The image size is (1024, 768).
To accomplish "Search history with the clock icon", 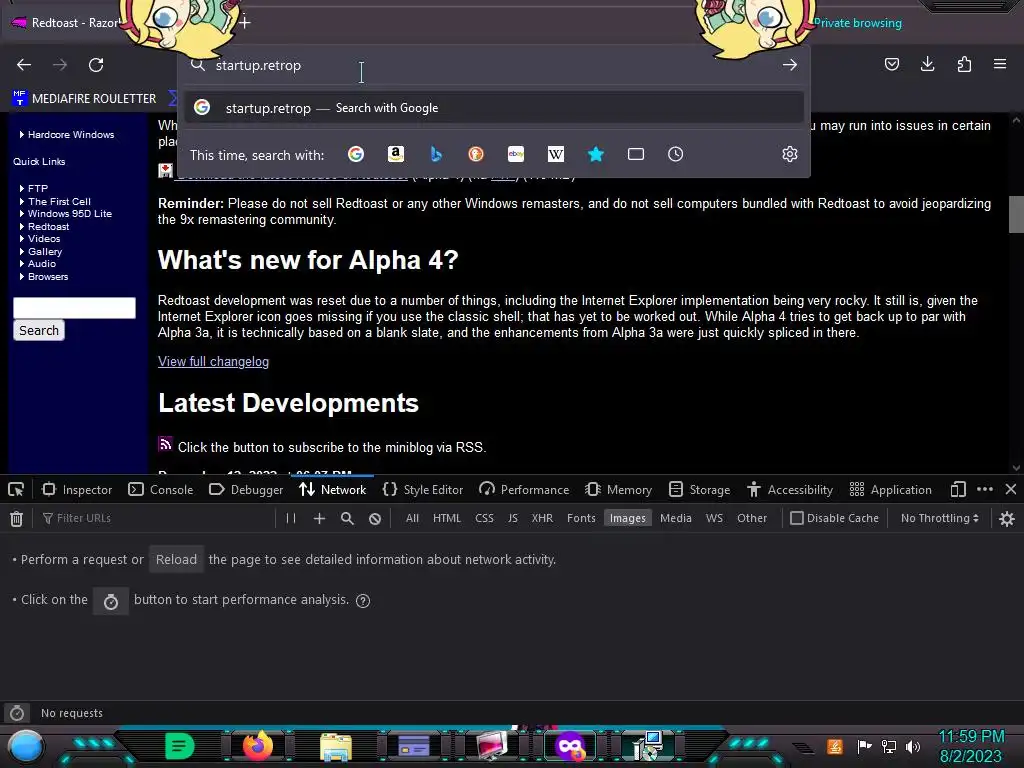I will [x=675, y=154].
